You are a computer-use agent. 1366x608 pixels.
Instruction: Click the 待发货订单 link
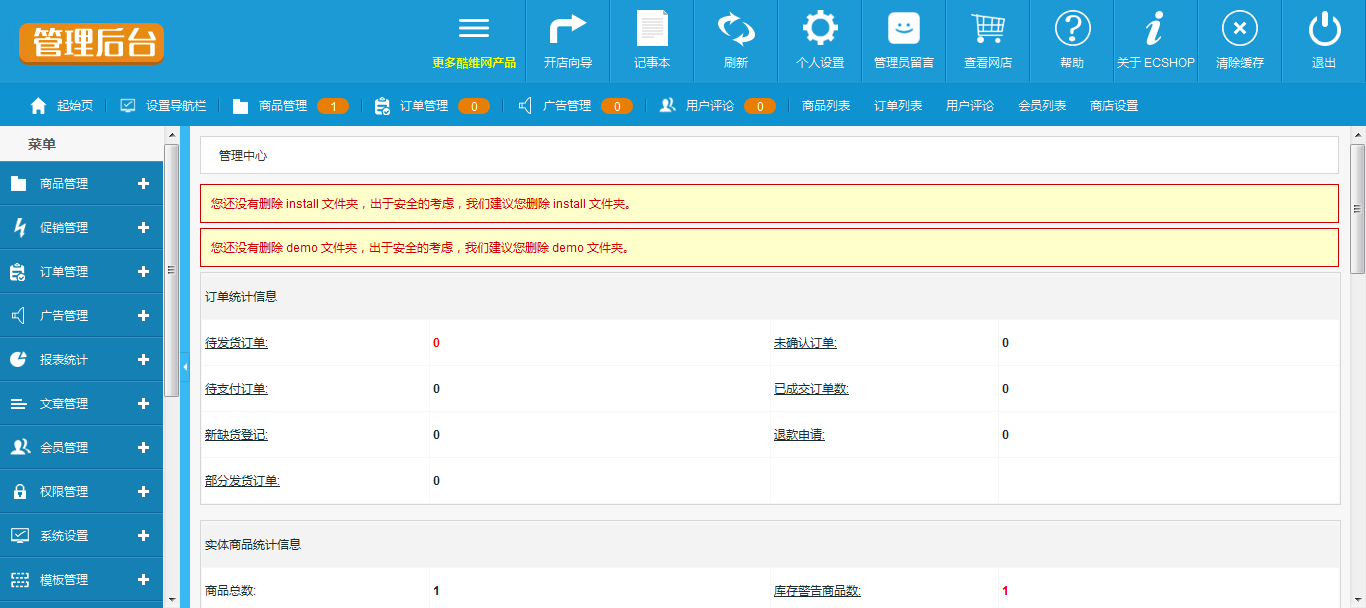point(236,343)
